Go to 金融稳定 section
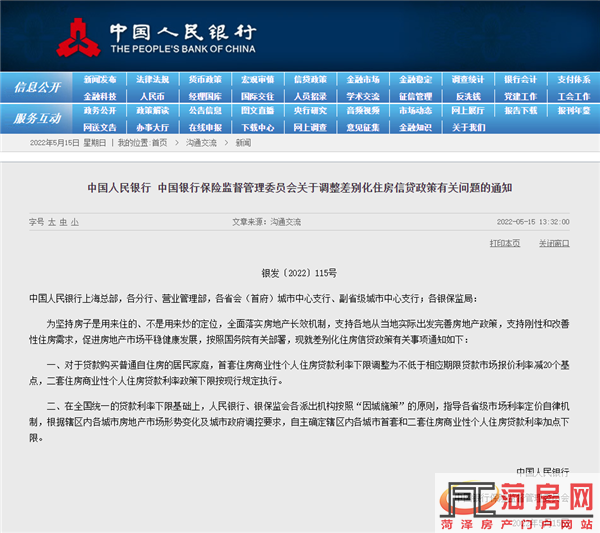Screen dimensions: 600x533 (x=416, y=80)
